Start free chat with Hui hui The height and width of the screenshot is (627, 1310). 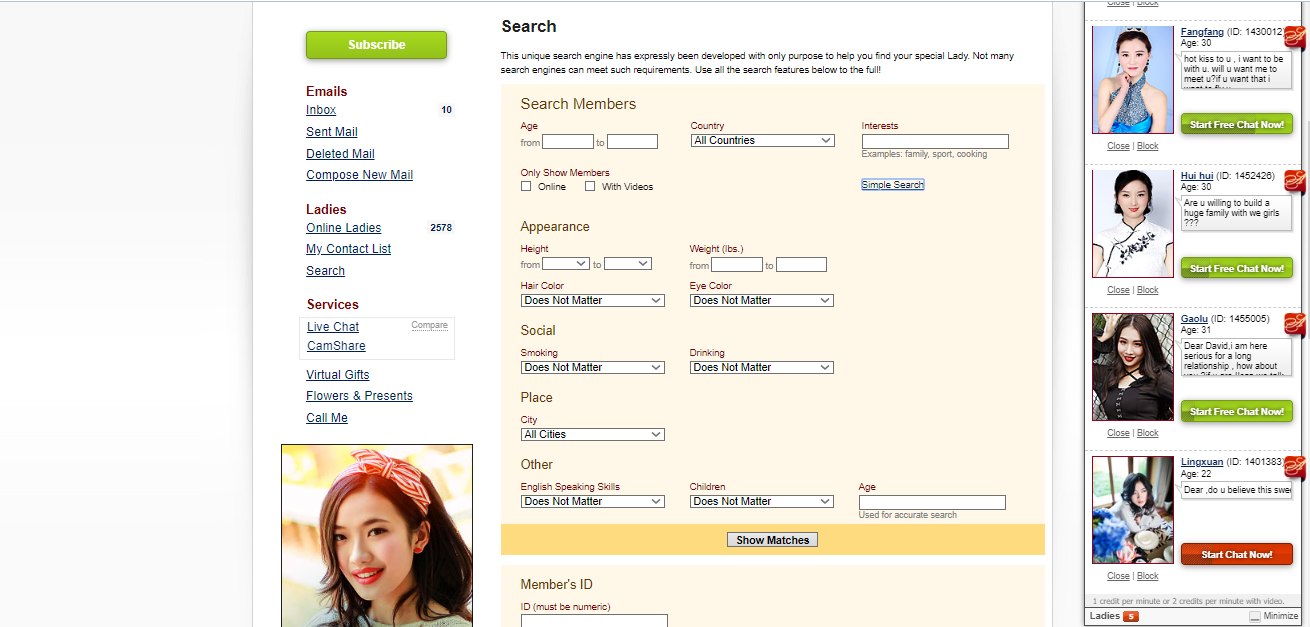click(1236, 268)
